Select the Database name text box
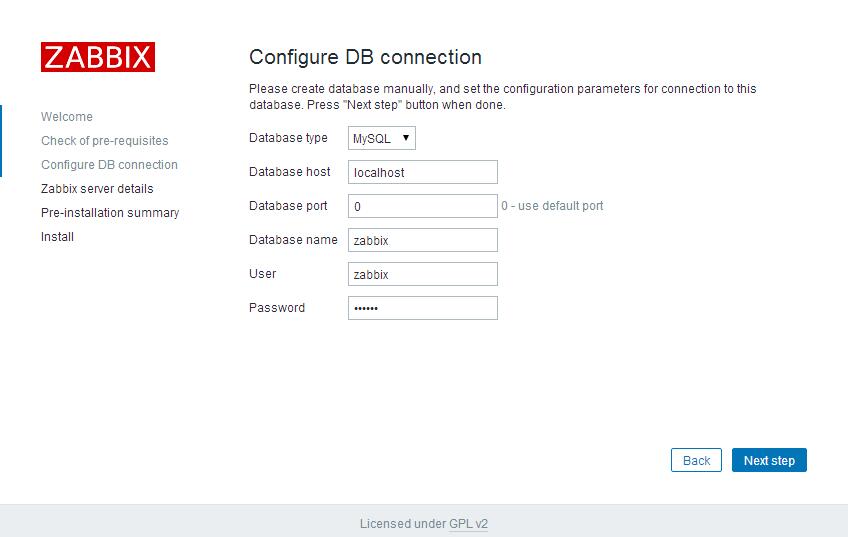 [x=422, y=240]
